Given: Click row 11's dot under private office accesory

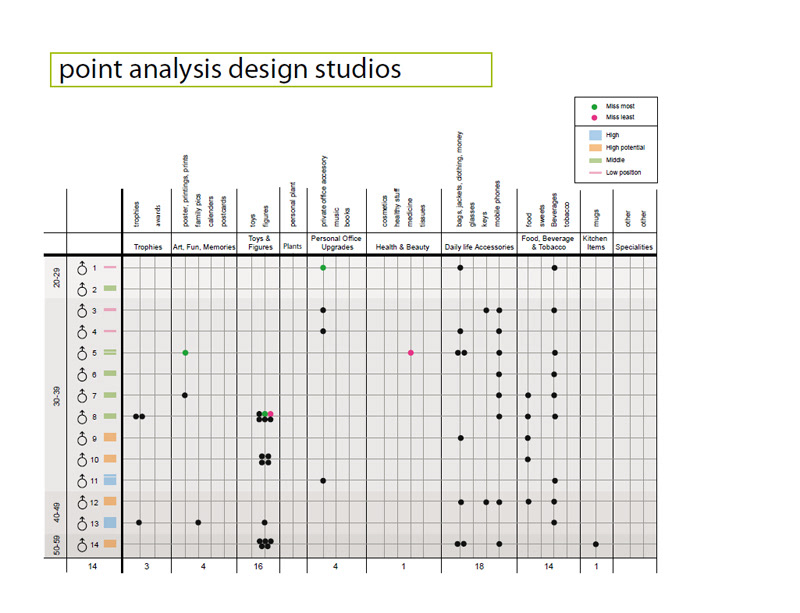Looking at the screenshot, I should [323, 481].
